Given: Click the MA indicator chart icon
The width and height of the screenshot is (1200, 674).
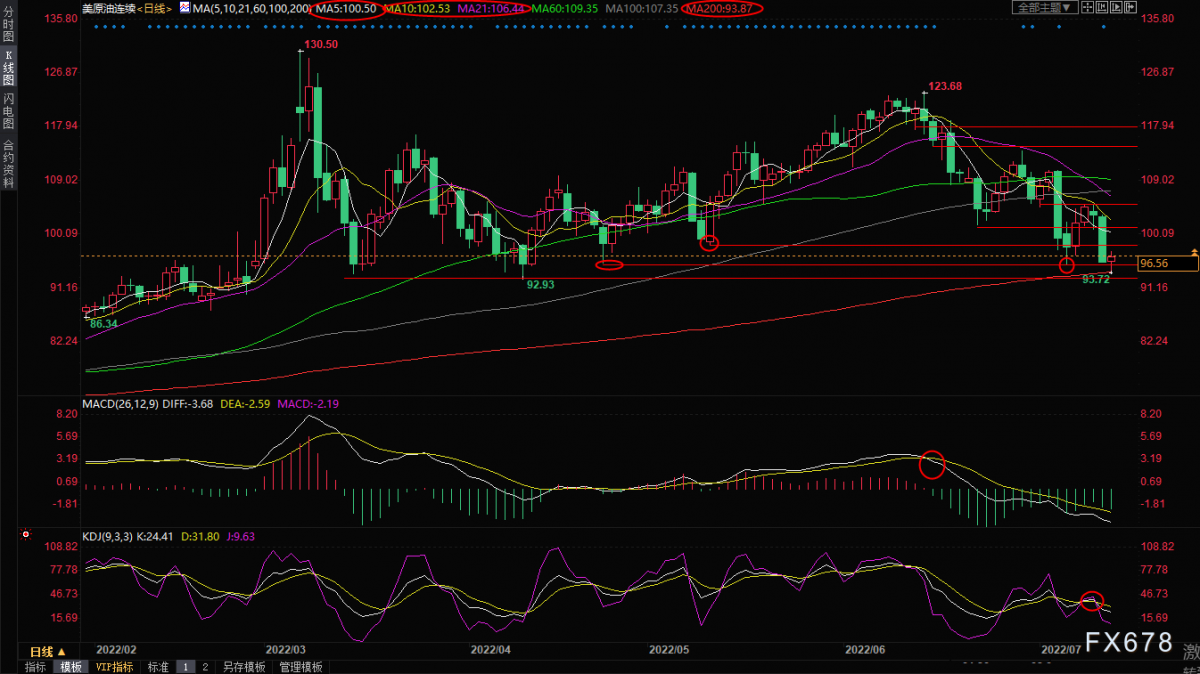Looking at the screenshot, I should (185, 7).
